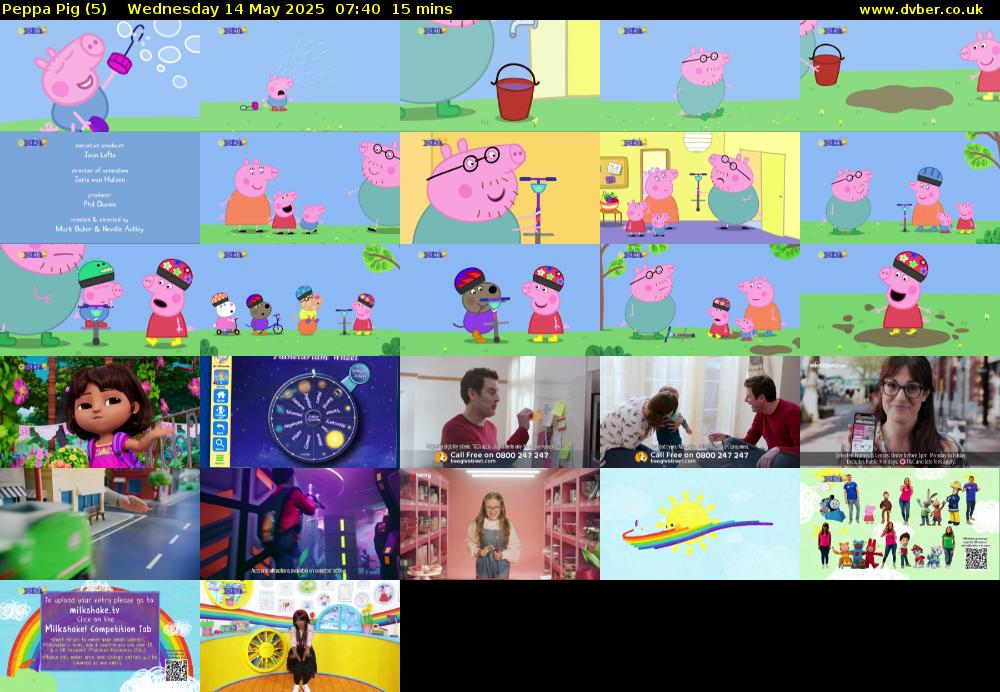Open thumbnail of Mummy Pig, Peppa and George outdoors
The image size is (1000, 692).
(300, 188)
